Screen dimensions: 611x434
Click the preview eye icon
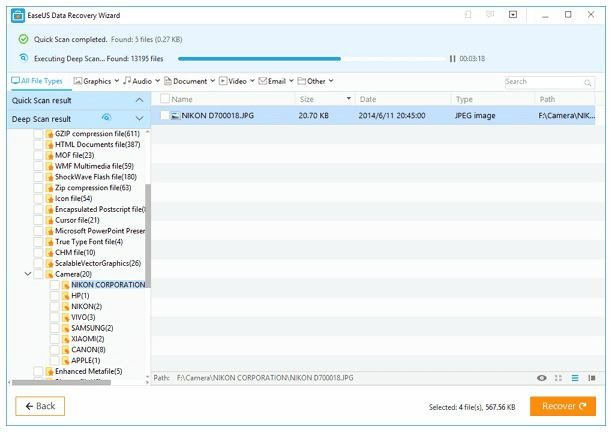pos(542,378)
